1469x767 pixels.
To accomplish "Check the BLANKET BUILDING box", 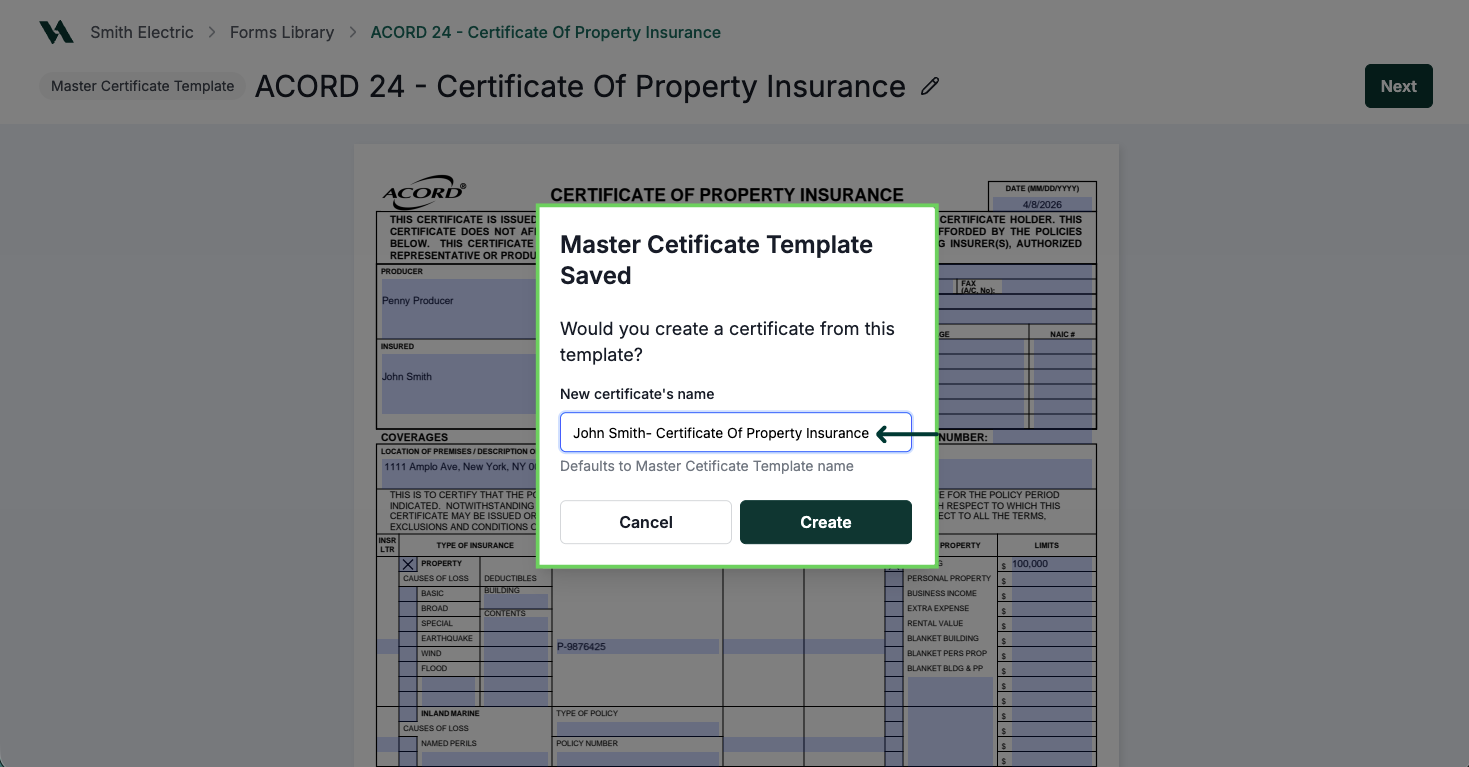I will tap(894, 639).
